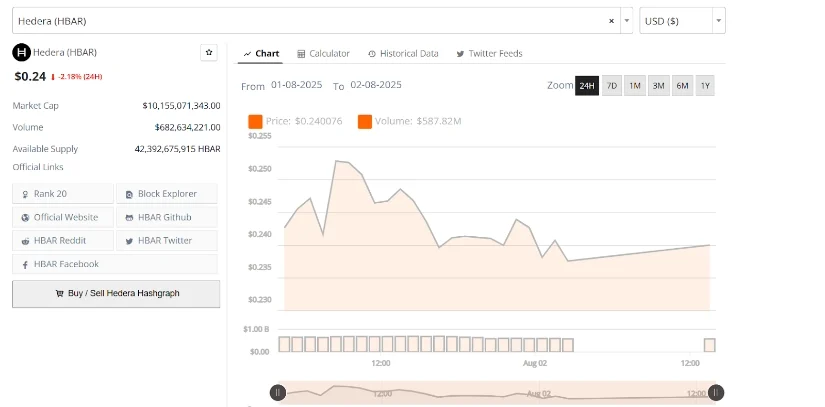Open the HBAR Twitter link
825x407 pixels.
166,240
